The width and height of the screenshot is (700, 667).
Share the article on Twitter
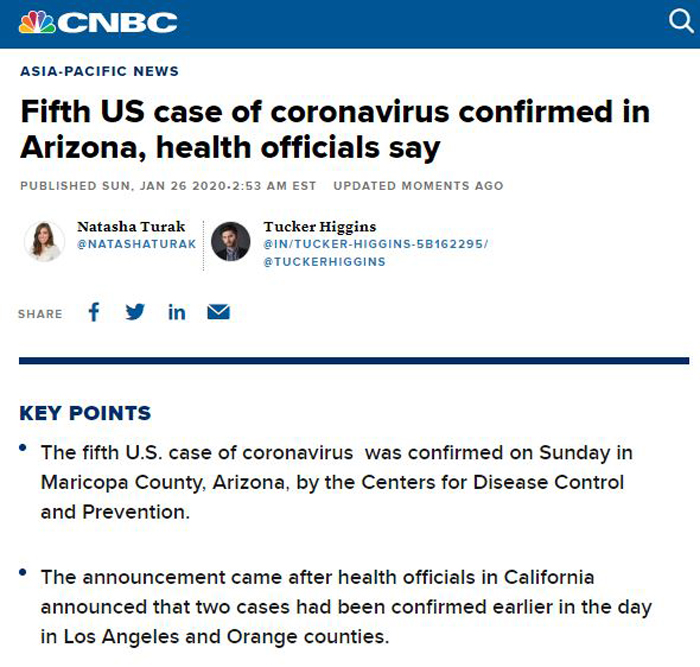tap(135, 312)
